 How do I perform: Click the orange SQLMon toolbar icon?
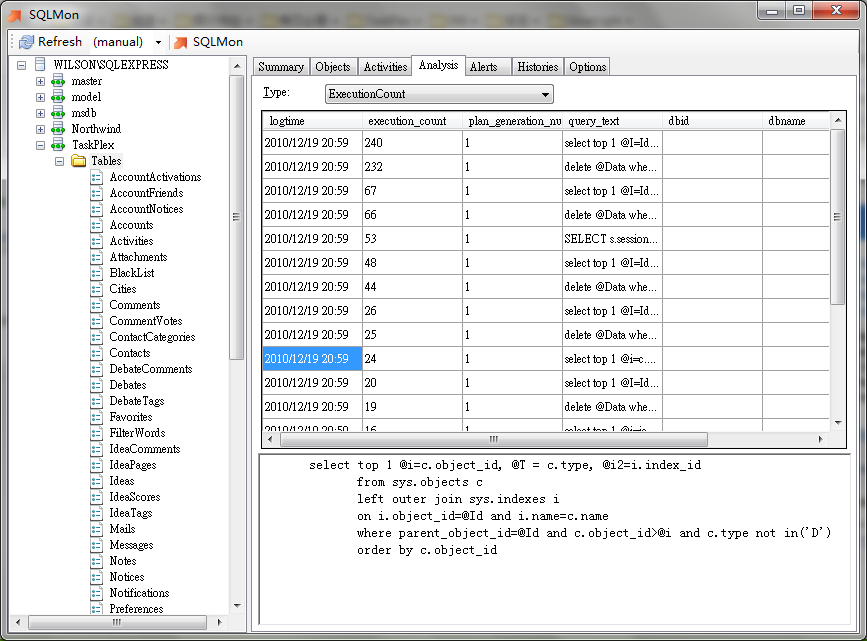pyautogui.click(x=182, y=42)
